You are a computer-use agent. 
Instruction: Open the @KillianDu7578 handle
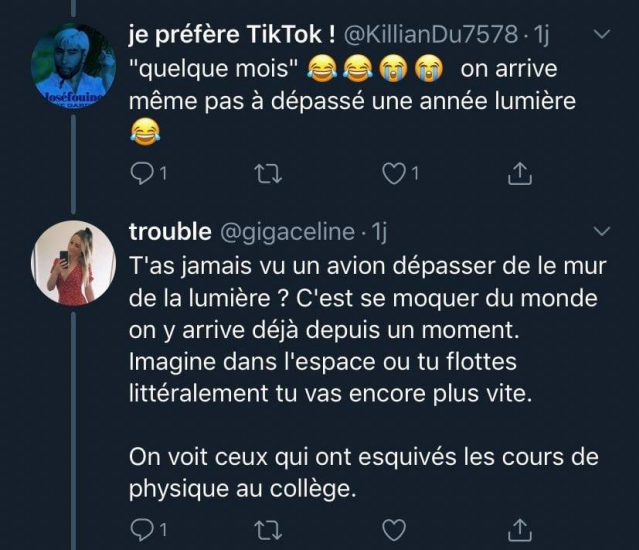pyautogui.click(x=431, y=34)
